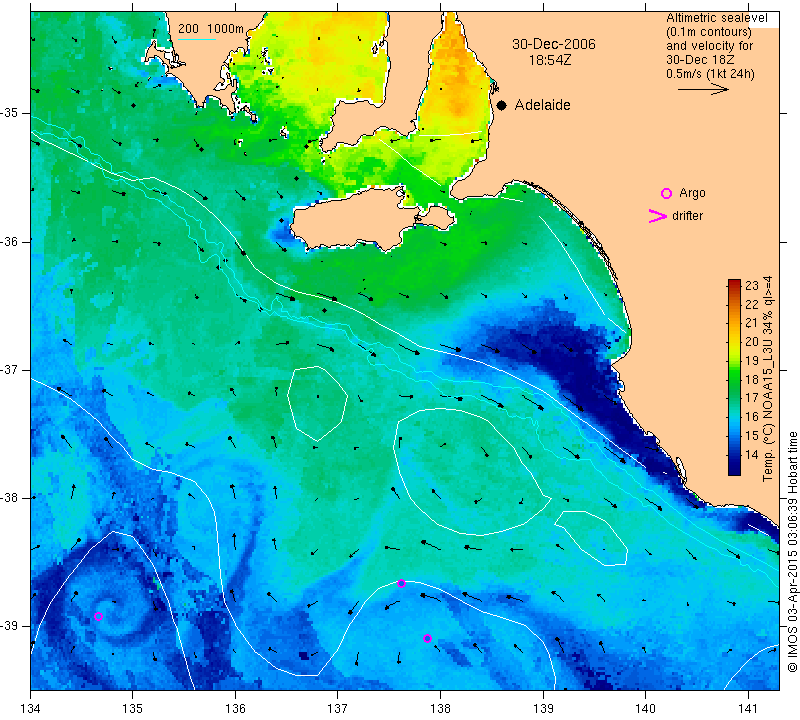
Task: Click the 14 value on the temperature scale
Action: click(752, 455)
